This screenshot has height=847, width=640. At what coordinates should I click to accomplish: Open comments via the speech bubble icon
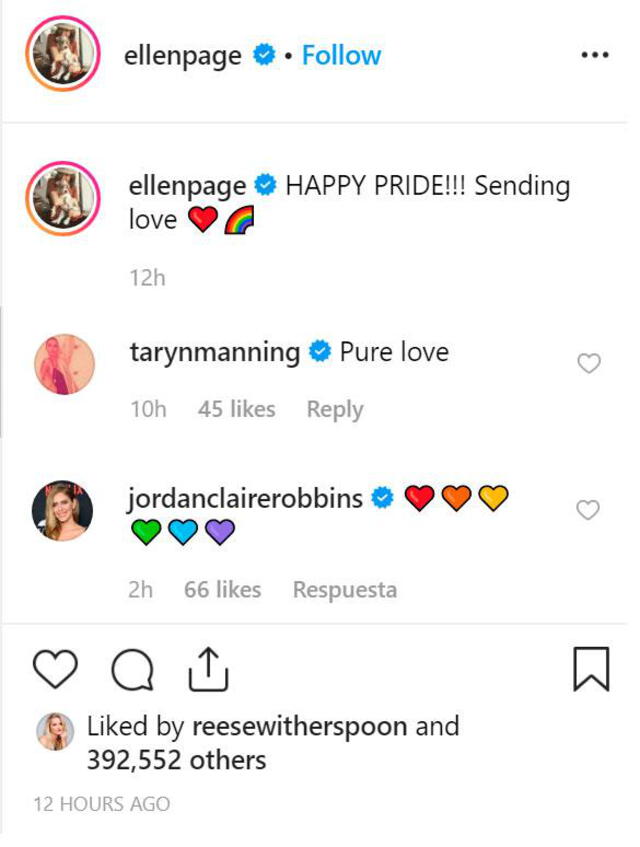pos(131,668)
